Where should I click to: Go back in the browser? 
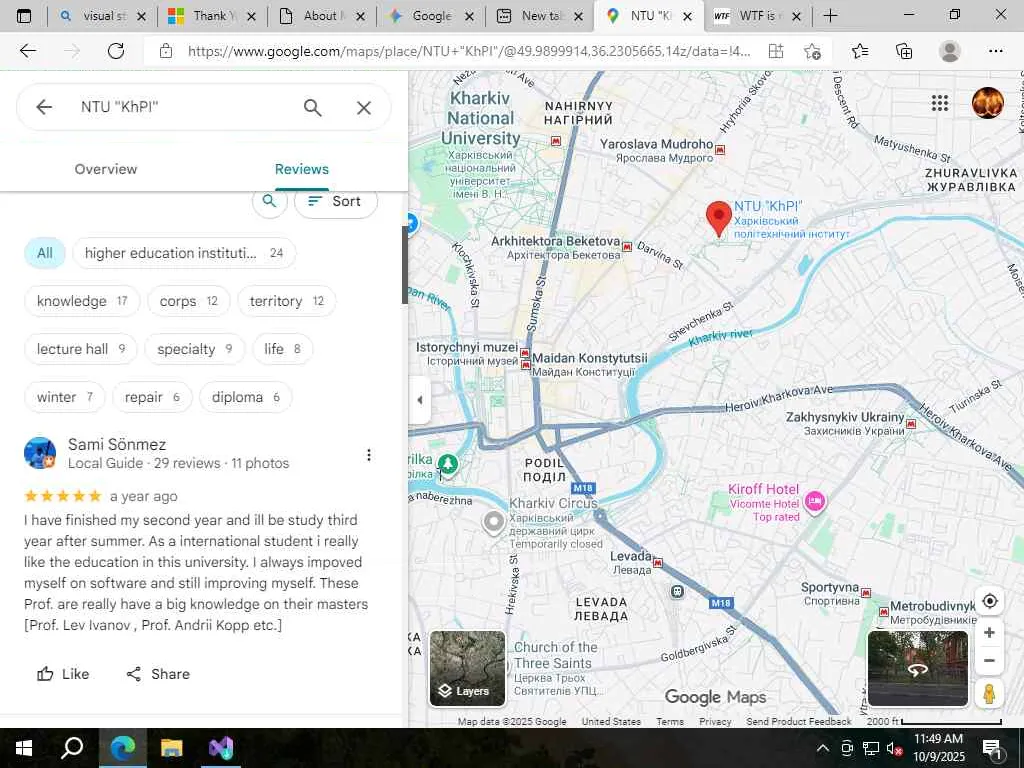coord(27,51)
